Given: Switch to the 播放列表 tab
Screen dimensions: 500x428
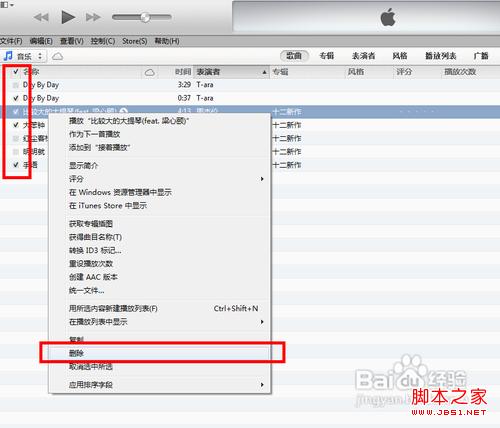Looking at the screenshot, I should pyautogui.click(x=441, y=56).
